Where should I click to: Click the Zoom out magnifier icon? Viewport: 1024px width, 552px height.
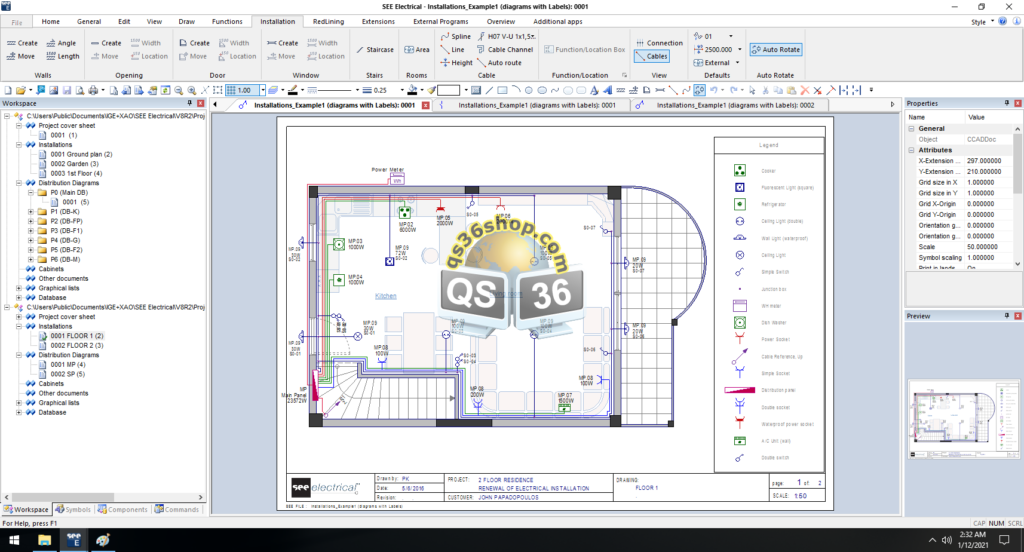click(178, 90)
